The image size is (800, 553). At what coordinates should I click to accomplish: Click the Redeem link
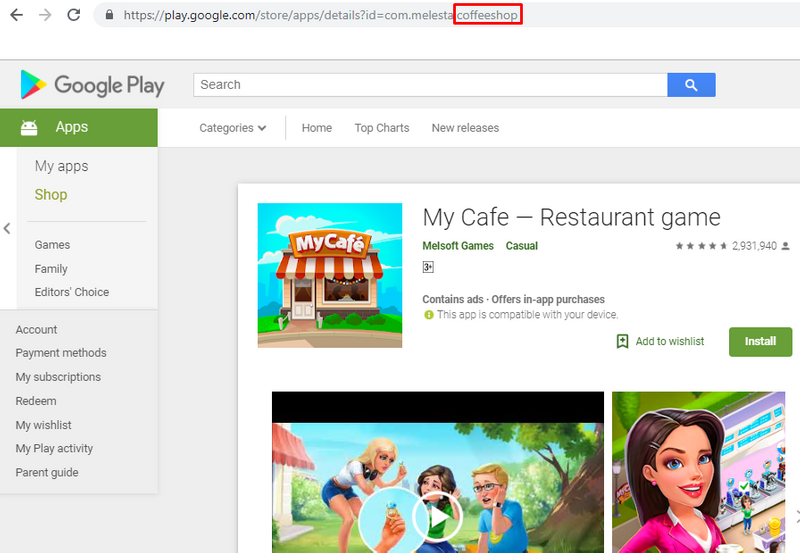point(36,401)
